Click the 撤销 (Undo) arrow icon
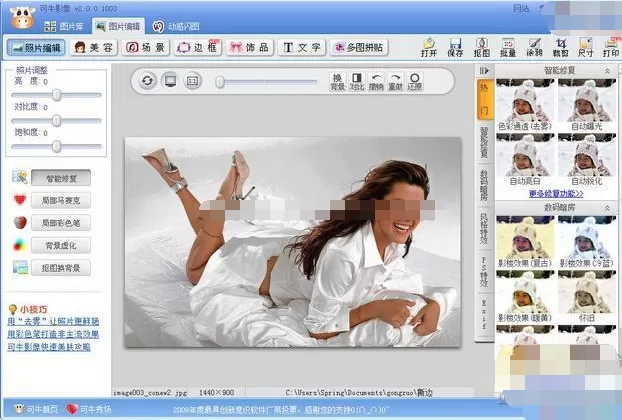Image resolution: width=622 pixels, height=420 pixels. click(376, 81)
